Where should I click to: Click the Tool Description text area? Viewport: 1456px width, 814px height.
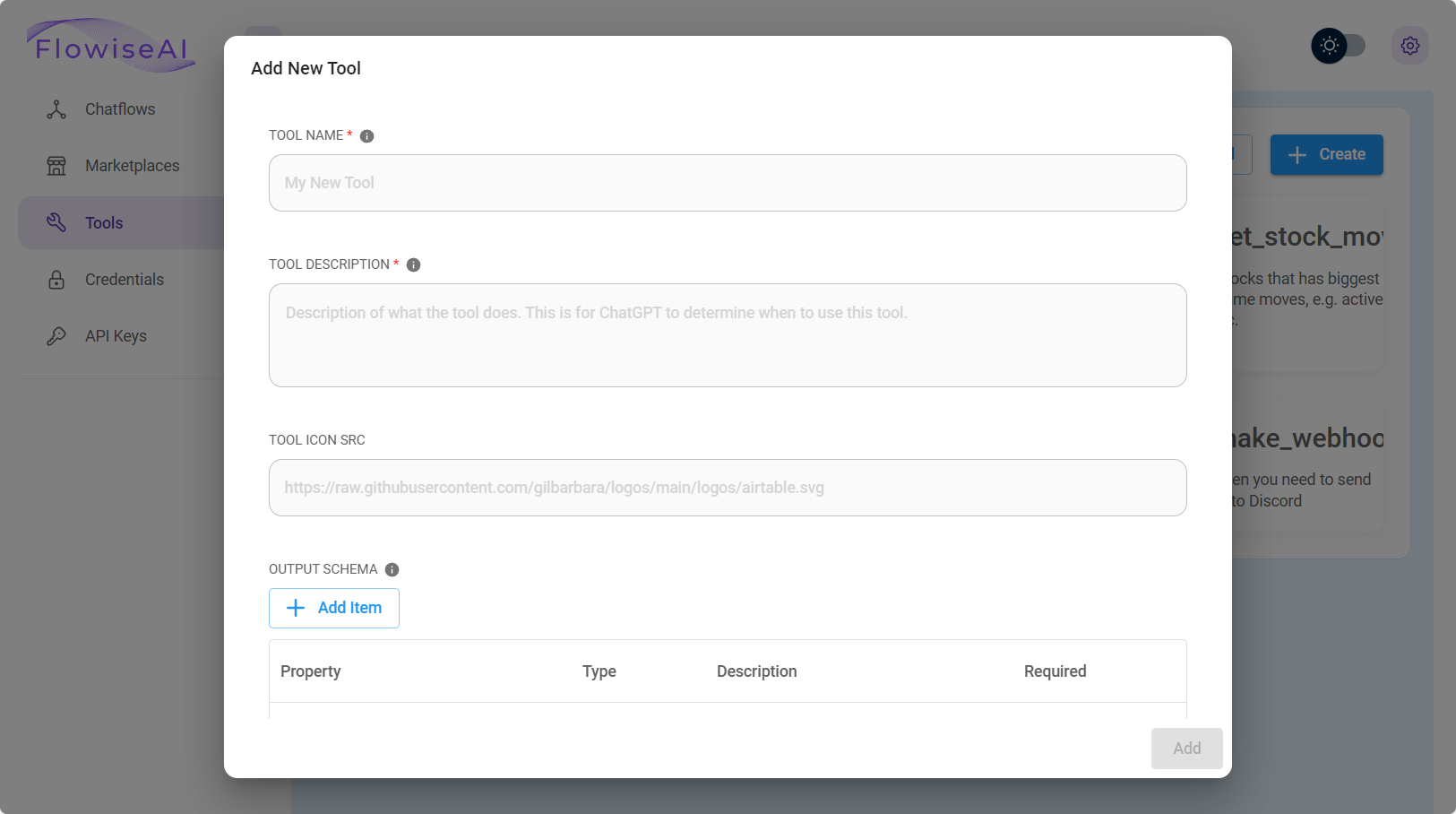click(728, 335)
